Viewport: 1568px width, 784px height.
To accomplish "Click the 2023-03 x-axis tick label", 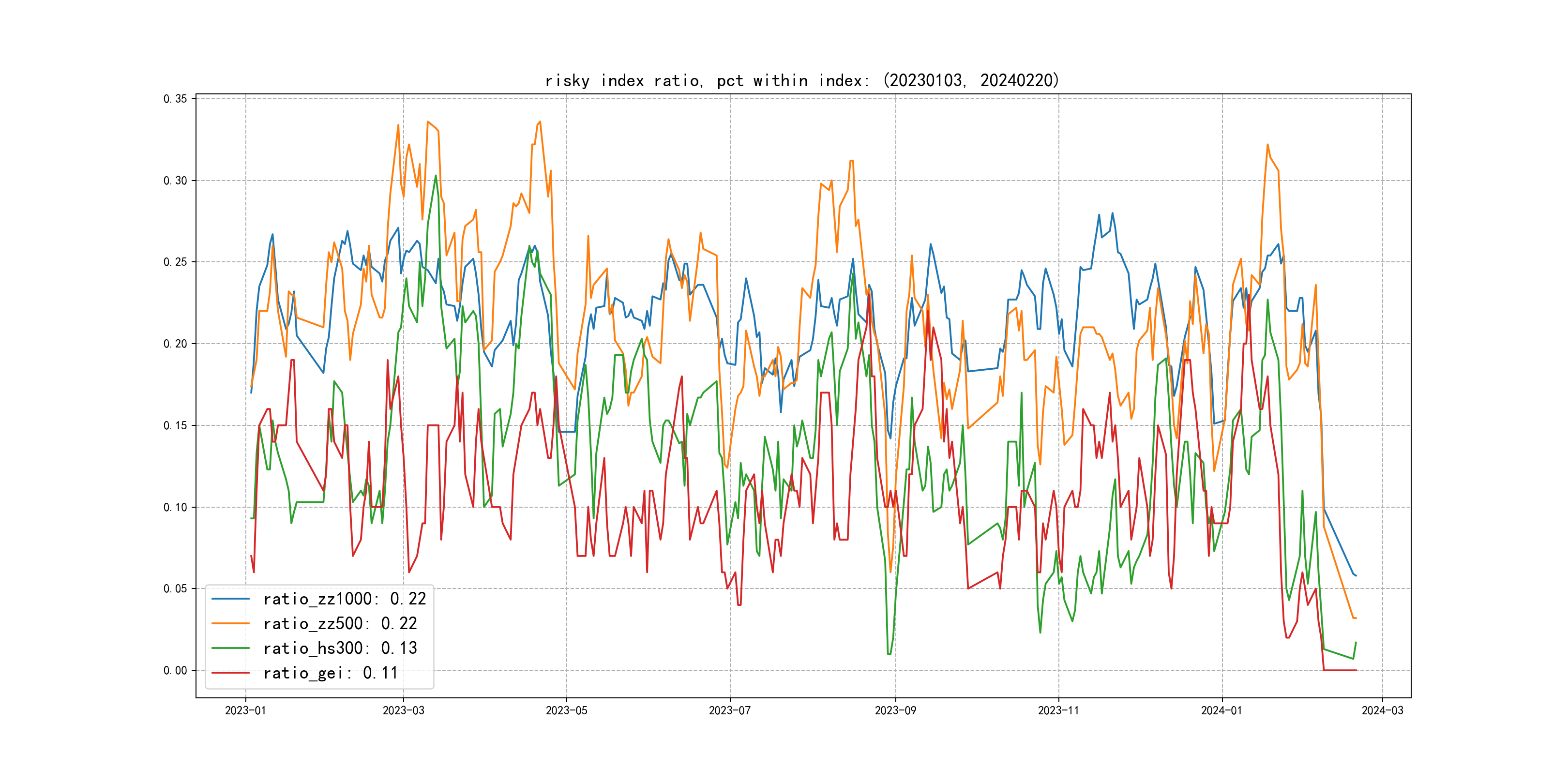I will (403, 710).
